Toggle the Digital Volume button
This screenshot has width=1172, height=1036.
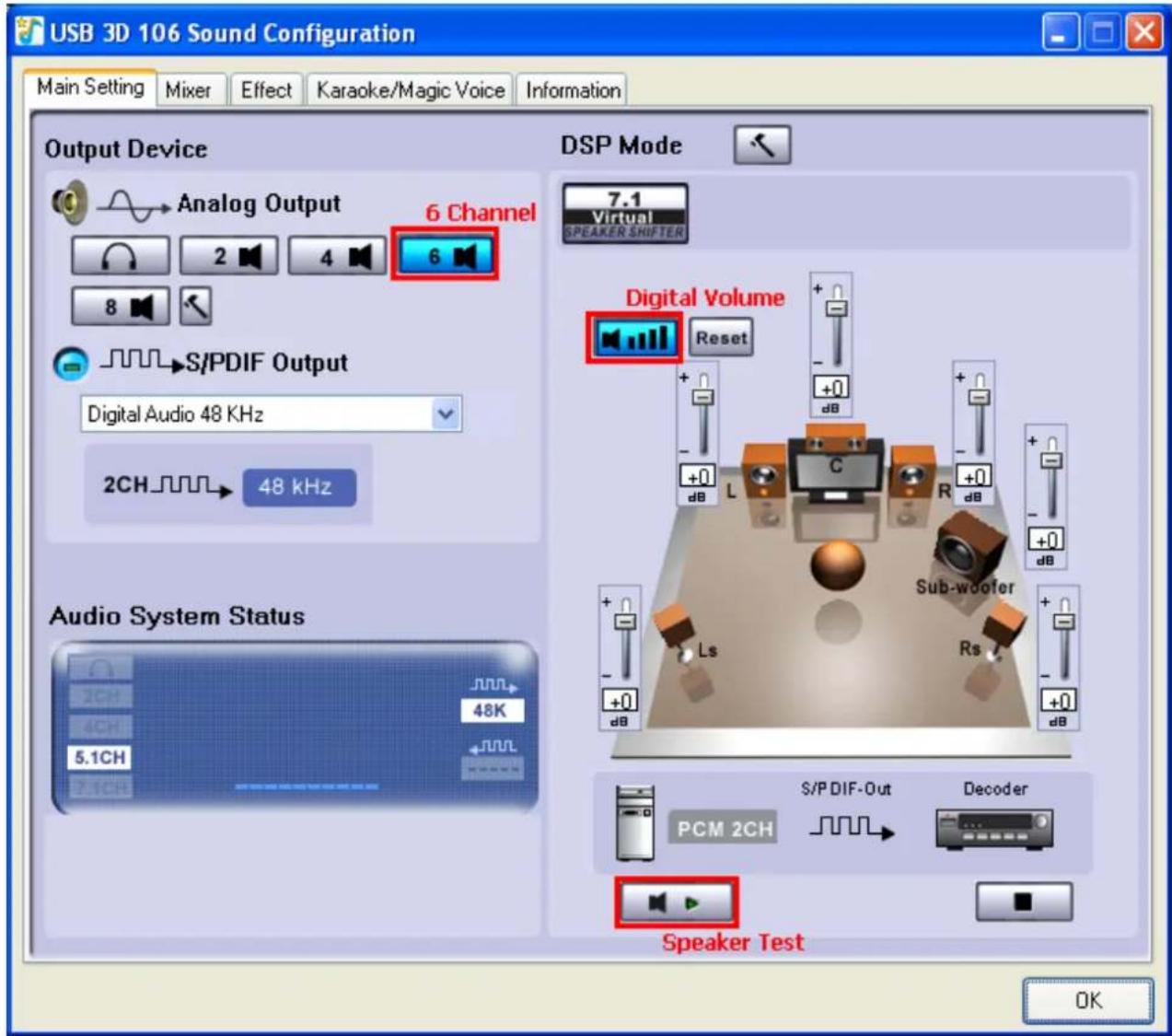(x=635, y=338)
